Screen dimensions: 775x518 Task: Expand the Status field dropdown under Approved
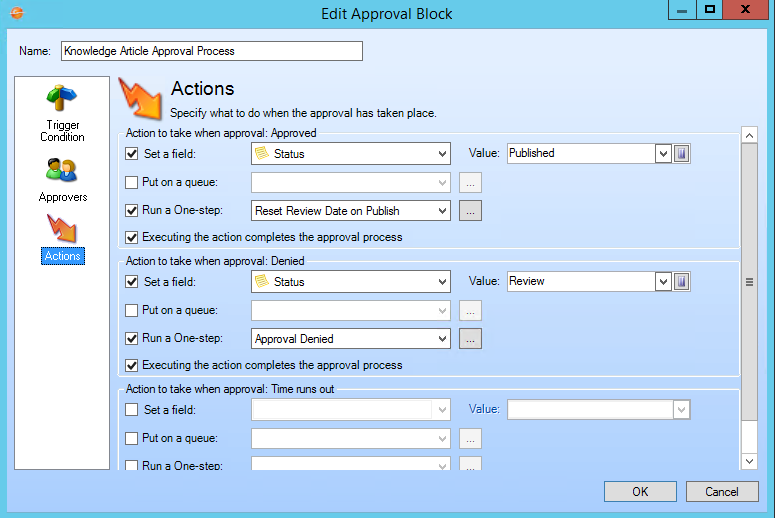(442, 154)
